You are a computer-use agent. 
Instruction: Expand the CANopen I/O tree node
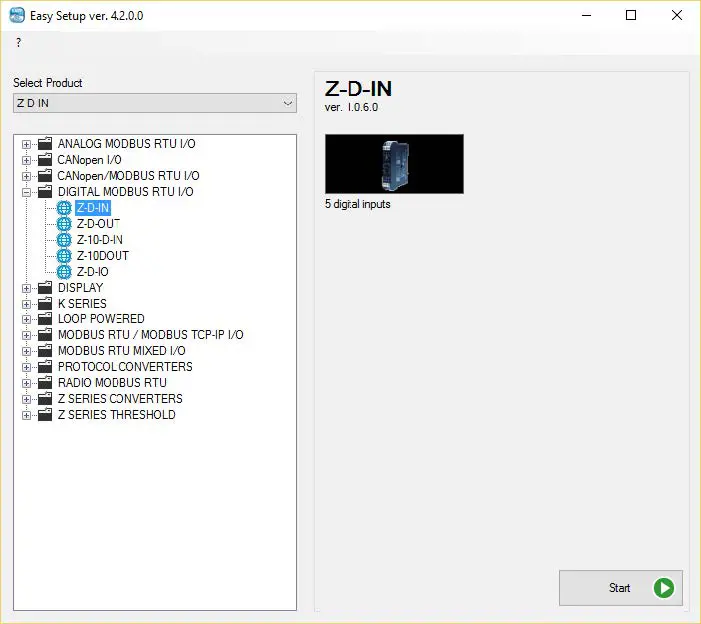click(x=26, y=160)
